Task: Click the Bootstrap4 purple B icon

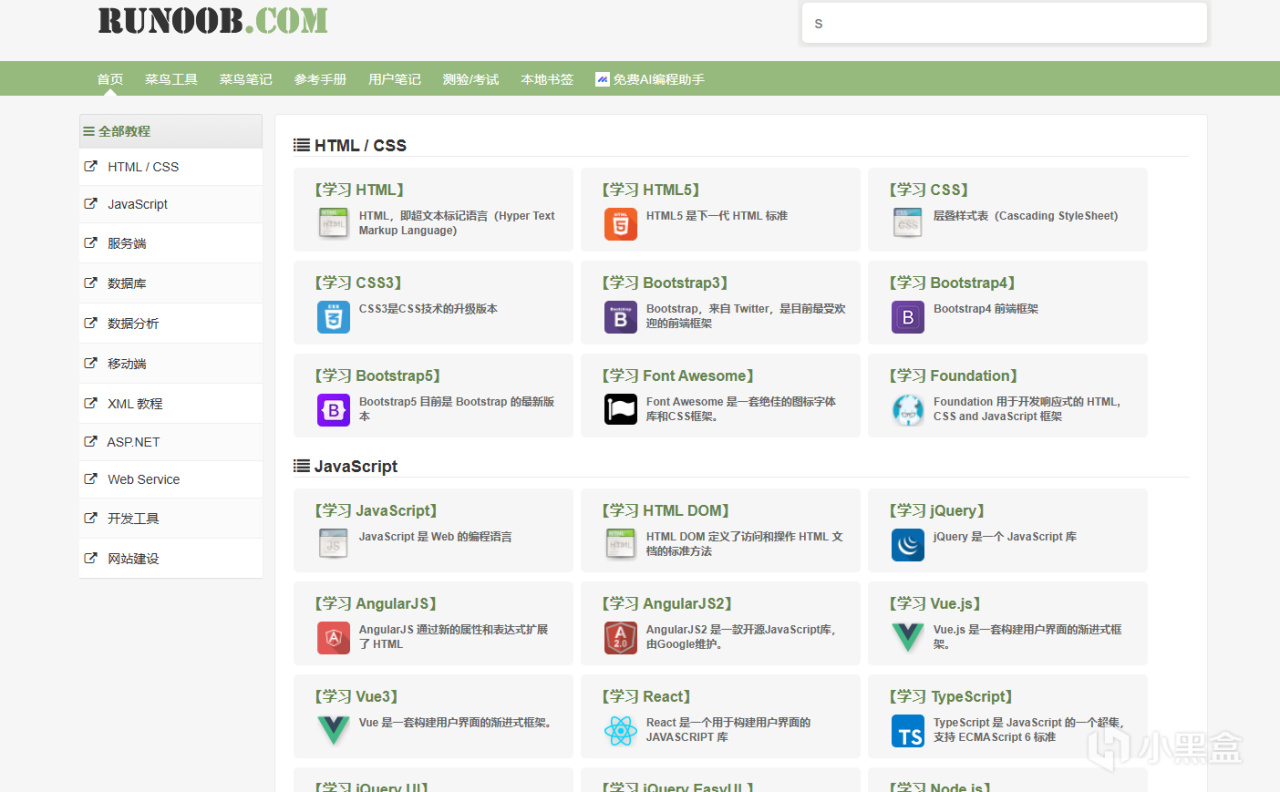Action: tap(908, 316)
